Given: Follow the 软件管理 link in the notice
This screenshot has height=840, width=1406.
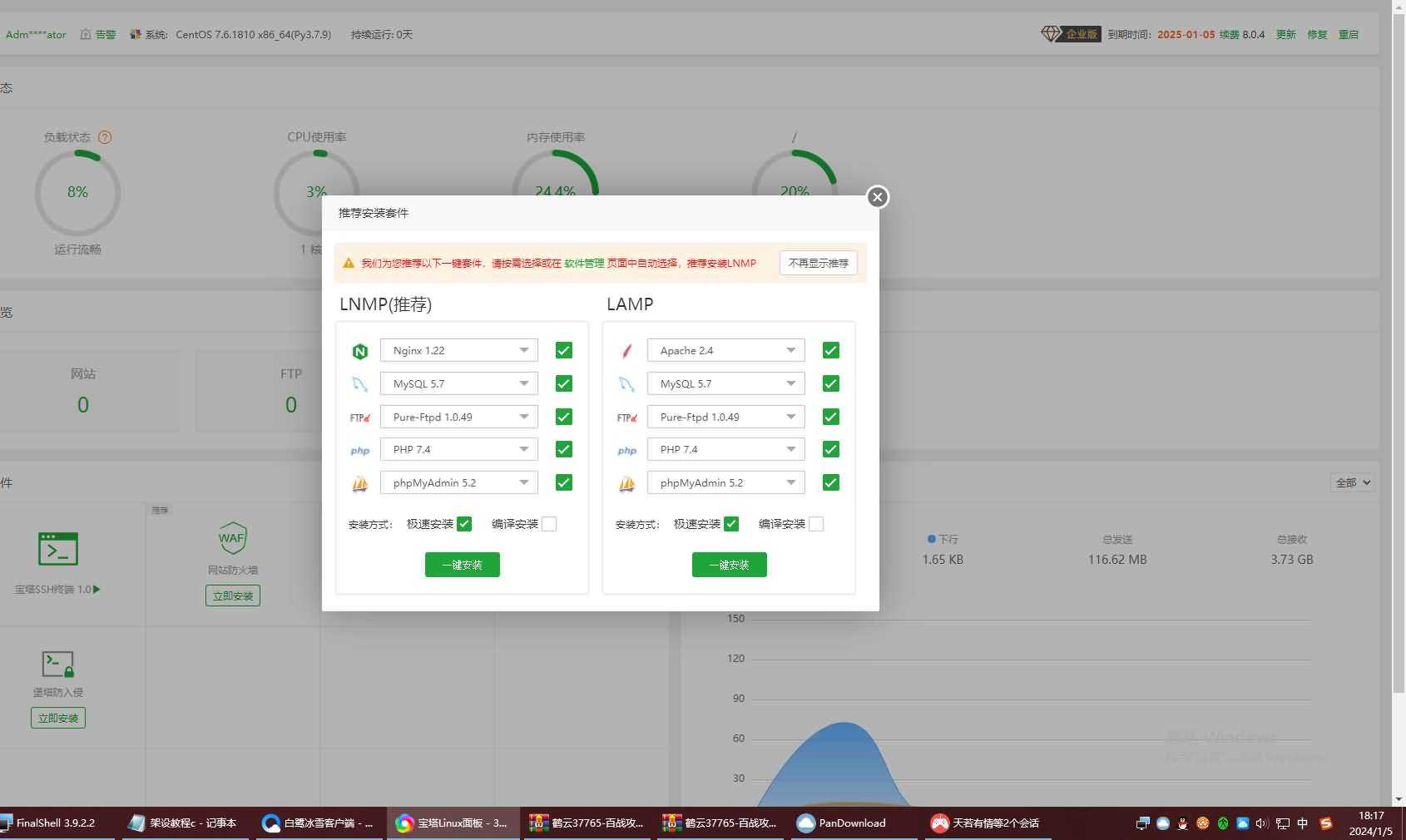Looking at the screenshot, I should [584, 263].
